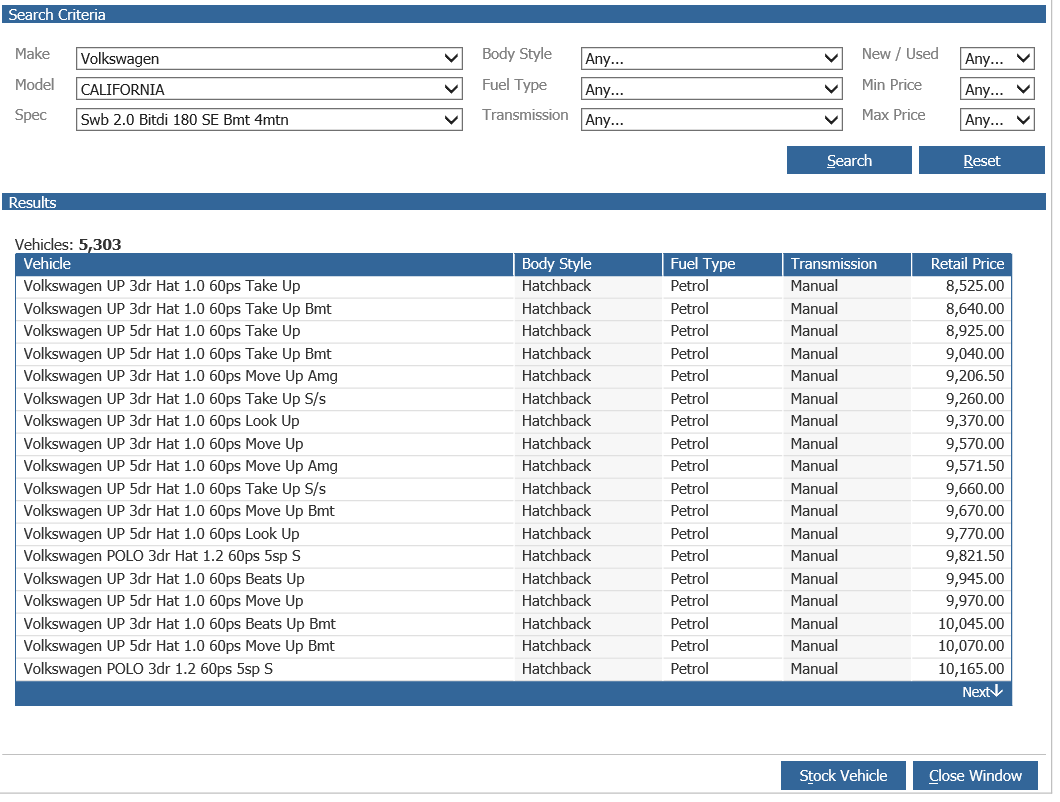Sort by the Retail Price column header
Image resolution: width=1060 pixels, height=802 pixels.
[x=962, y=264]
